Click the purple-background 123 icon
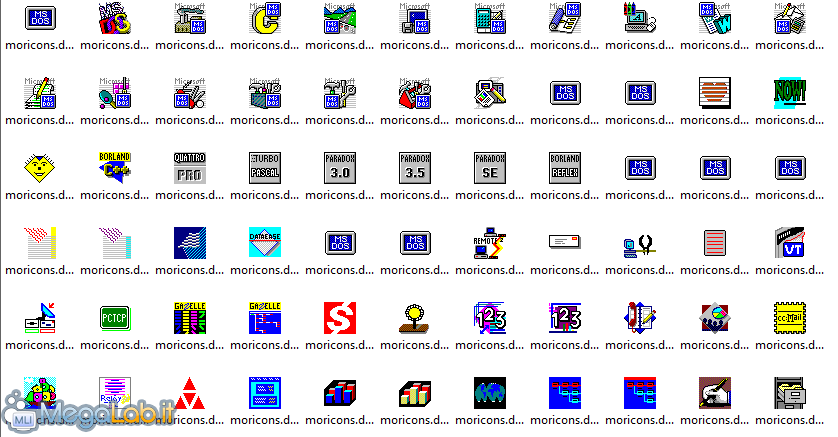This screenshot has height=437, width=838. point(565,318)
